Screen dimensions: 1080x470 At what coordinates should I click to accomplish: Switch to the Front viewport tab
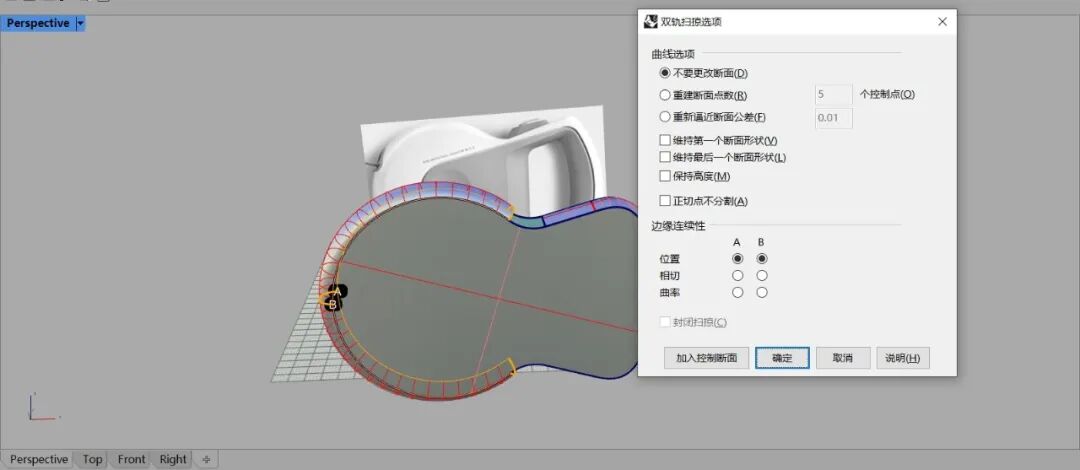(x=132, y=459)
